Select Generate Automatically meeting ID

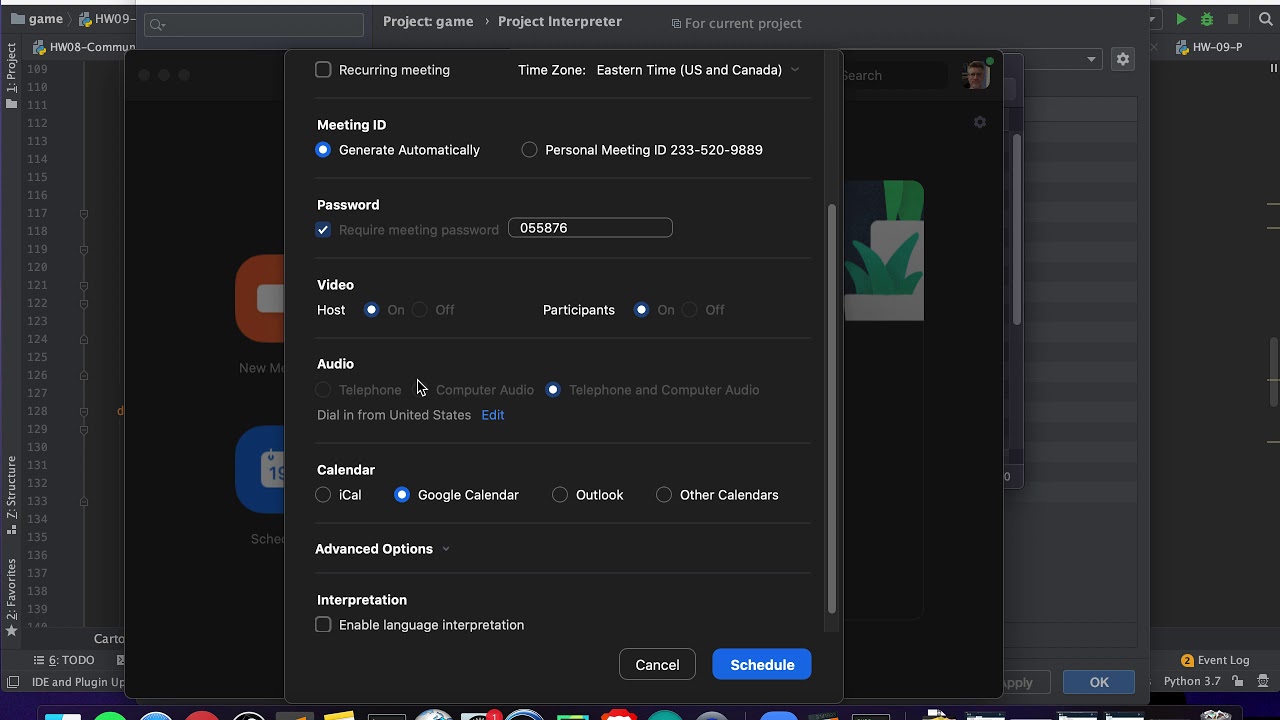coord(323,150)
